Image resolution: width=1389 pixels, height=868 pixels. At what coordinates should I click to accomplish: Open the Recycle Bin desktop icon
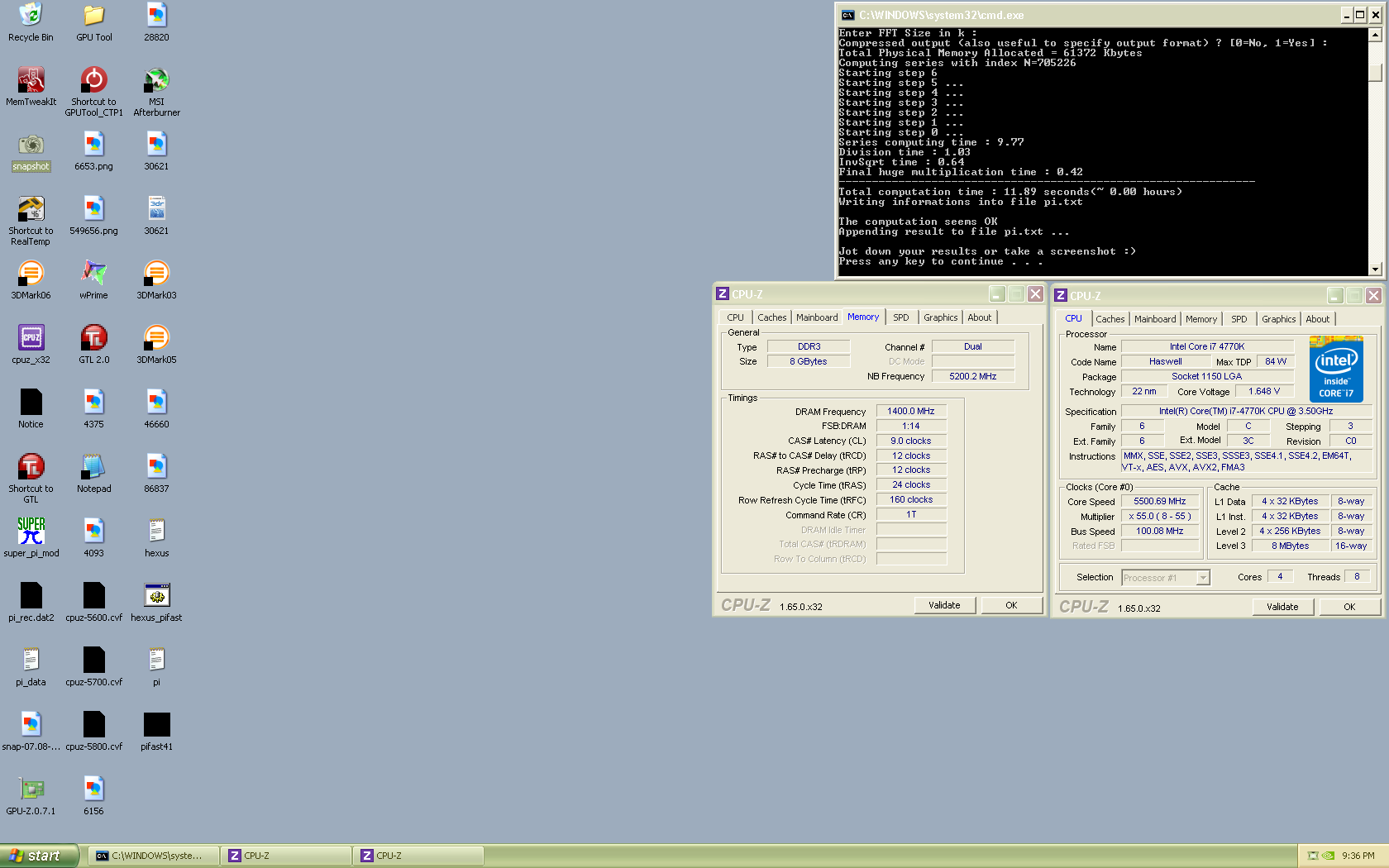pos(31,22)
